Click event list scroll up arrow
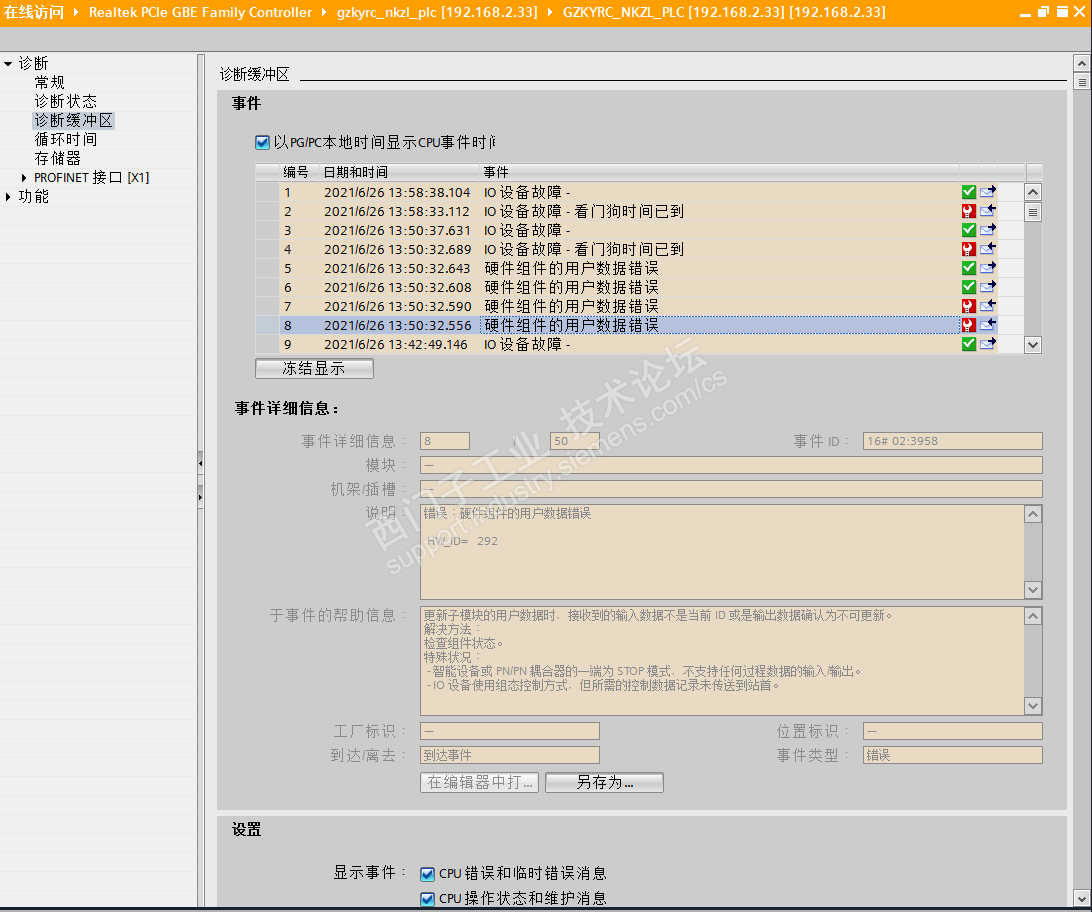 (1033, 191)
